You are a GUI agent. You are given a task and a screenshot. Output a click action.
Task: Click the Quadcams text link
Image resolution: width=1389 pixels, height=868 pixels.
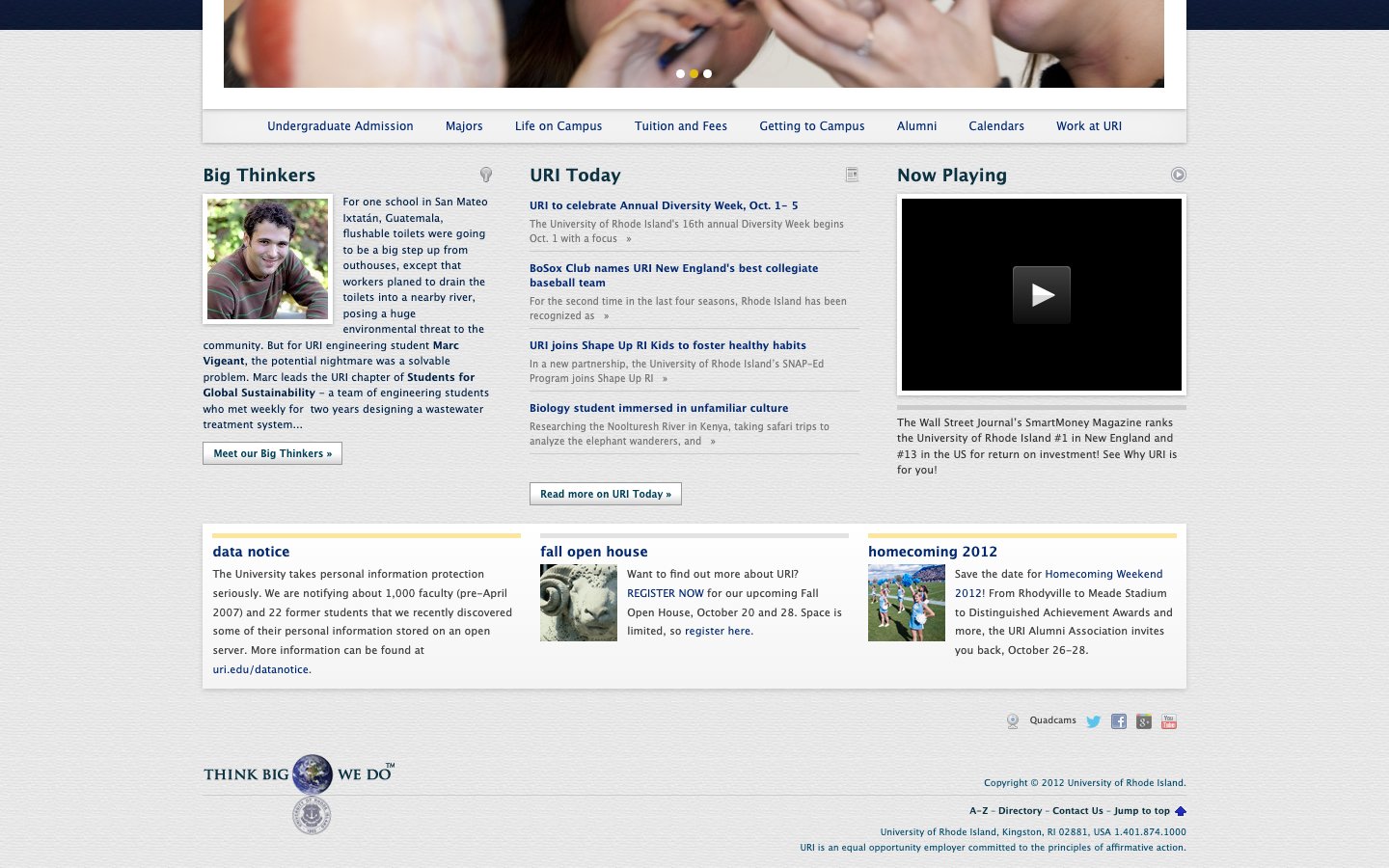pos(1052,720)
